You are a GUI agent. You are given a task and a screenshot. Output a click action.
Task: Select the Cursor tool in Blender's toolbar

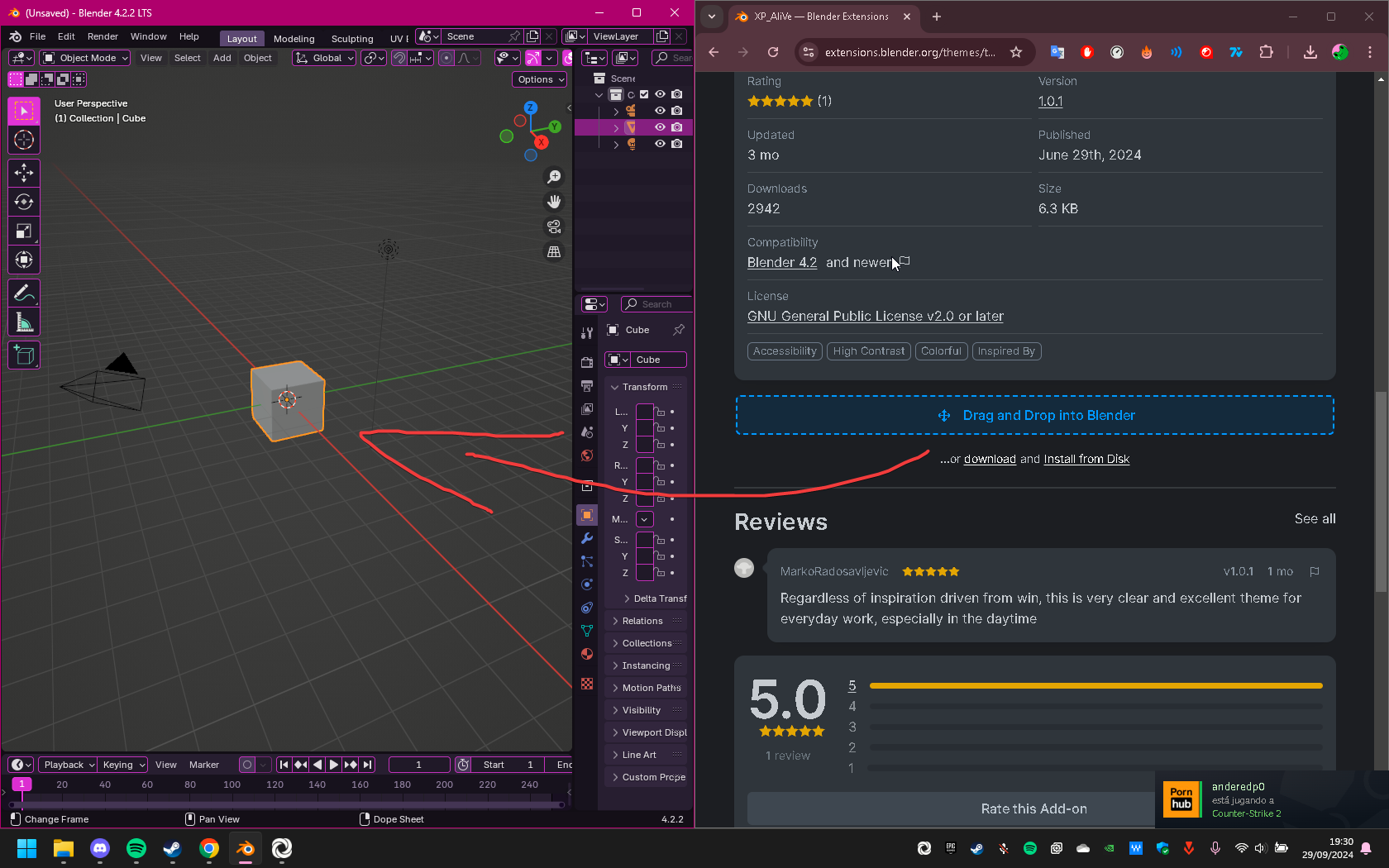click(24, 140)
